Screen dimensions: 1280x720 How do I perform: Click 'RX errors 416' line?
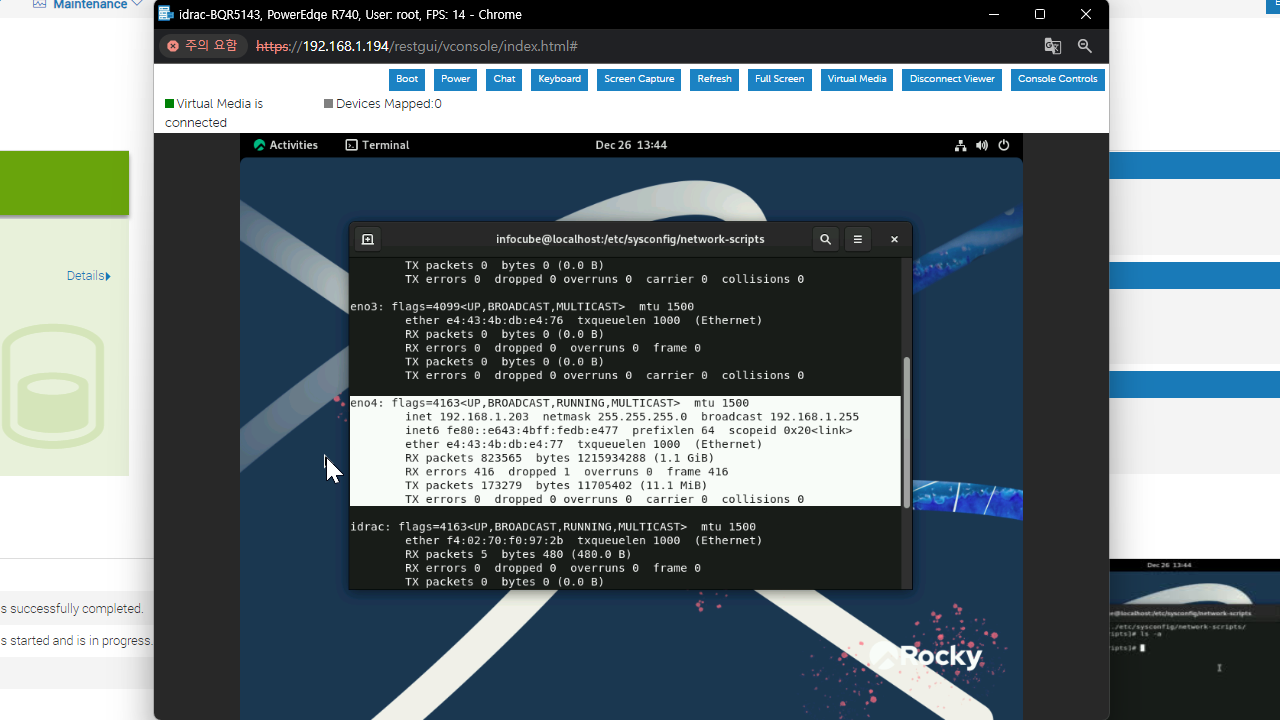[566, 471]
